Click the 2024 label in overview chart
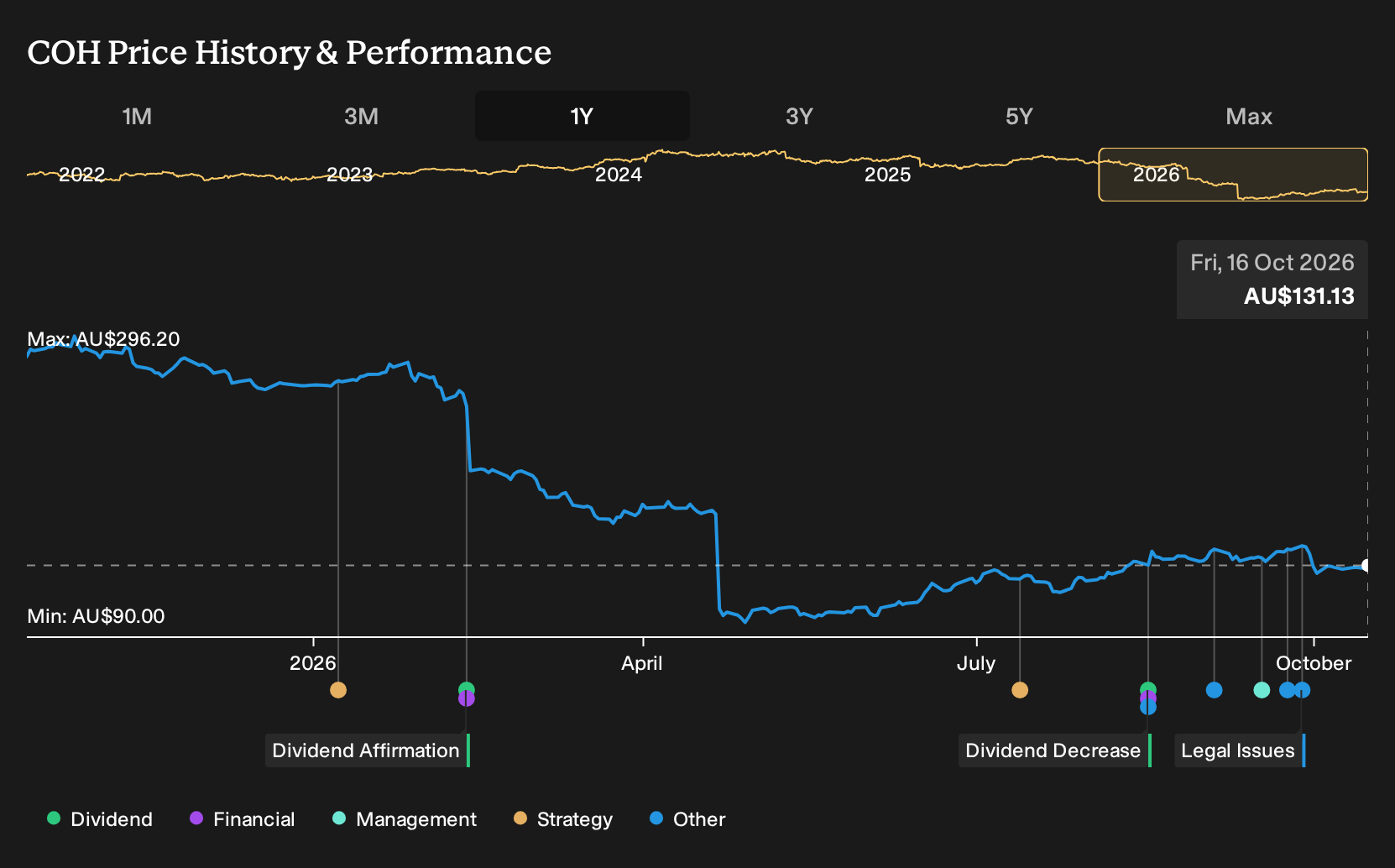The width and height of the screenshot is (1395, 868). pyautogui.click(x=619, y=175)
